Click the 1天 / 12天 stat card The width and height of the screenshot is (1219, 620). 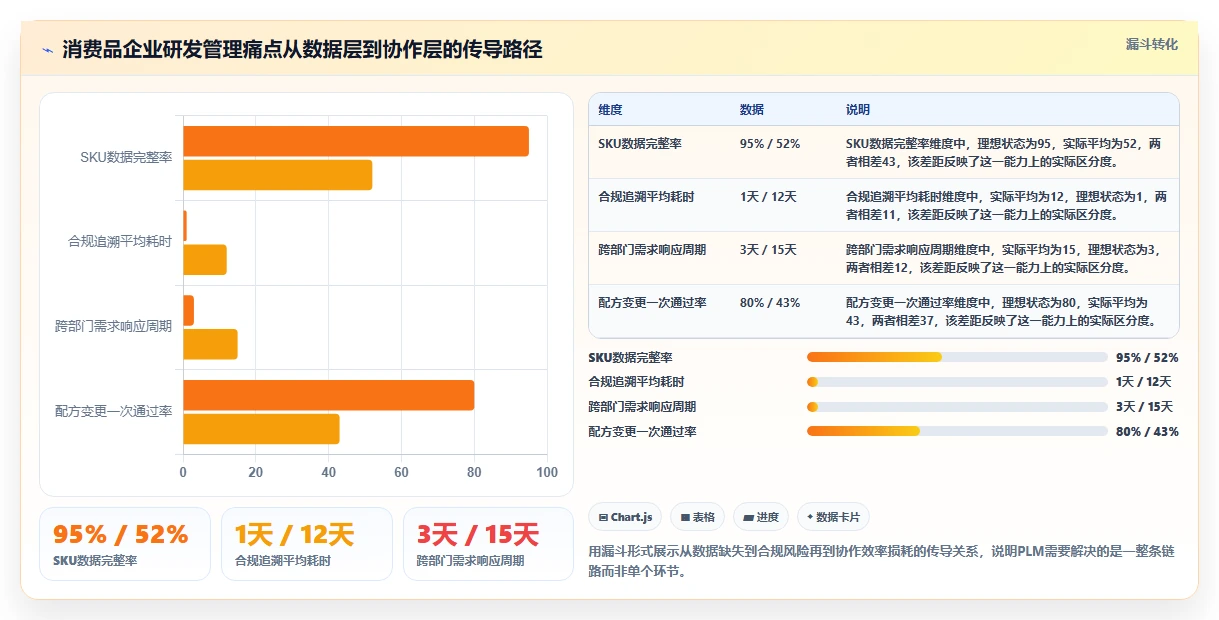click(x=307, y=544)
